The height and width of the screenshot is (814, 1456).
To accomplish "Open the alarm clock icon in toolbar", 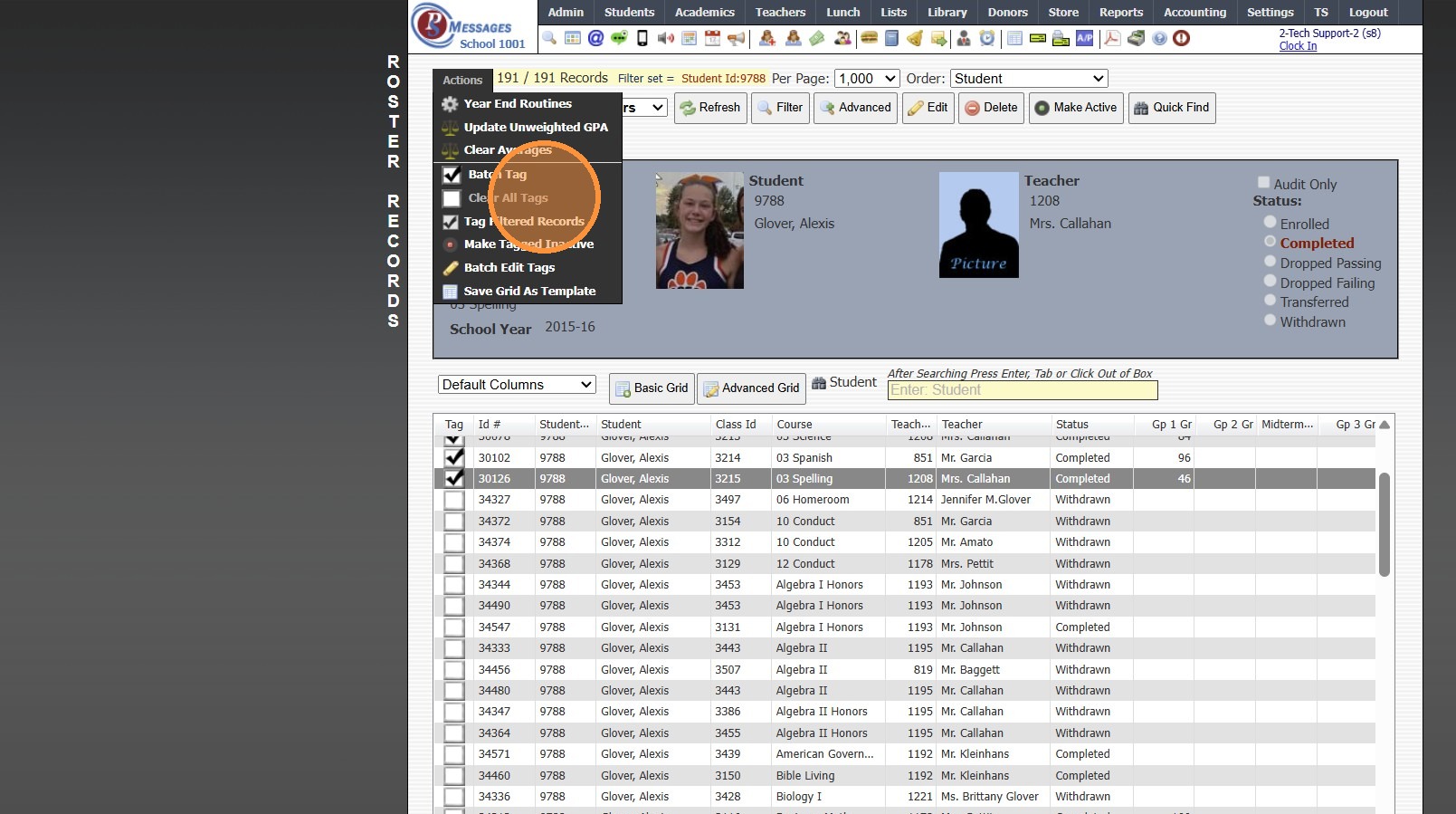I will point(987,38).
